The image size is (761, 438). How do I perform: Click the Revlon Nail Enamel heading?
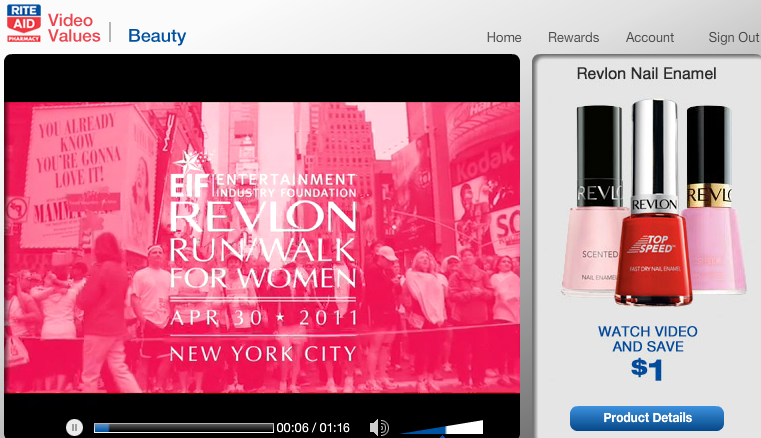pyautogui.click(x=646, y=73)
